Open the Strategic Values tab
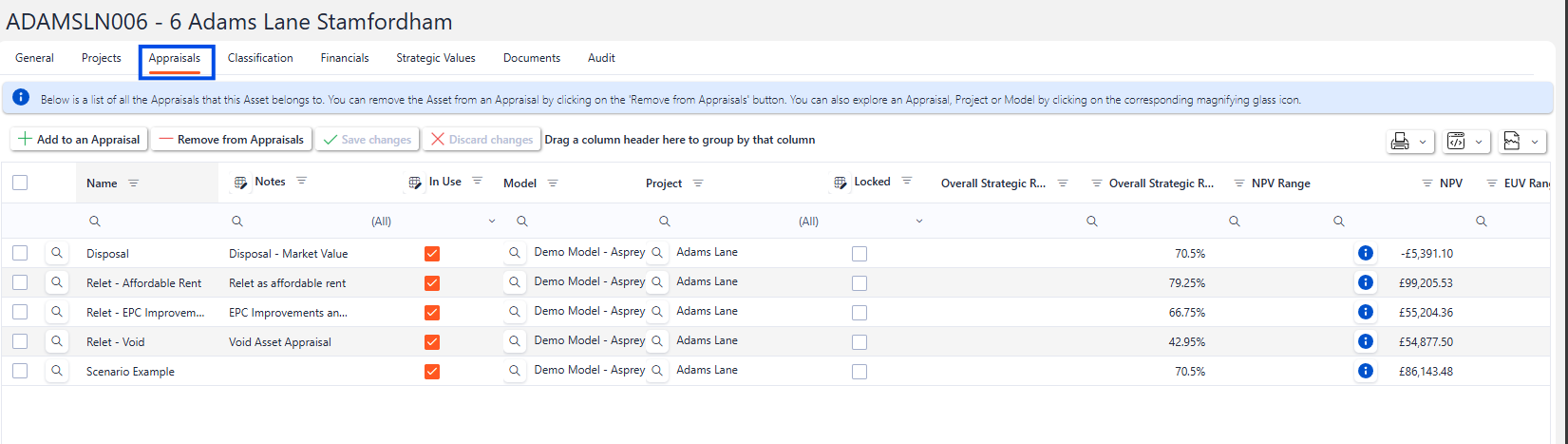Screen dimensions: 1568x444 (x=436, y=58)
